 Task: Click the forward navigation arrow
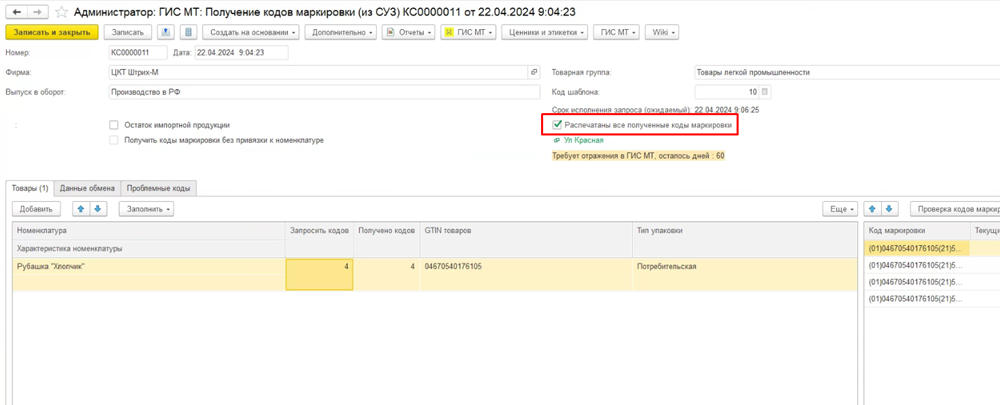(38, 11)
